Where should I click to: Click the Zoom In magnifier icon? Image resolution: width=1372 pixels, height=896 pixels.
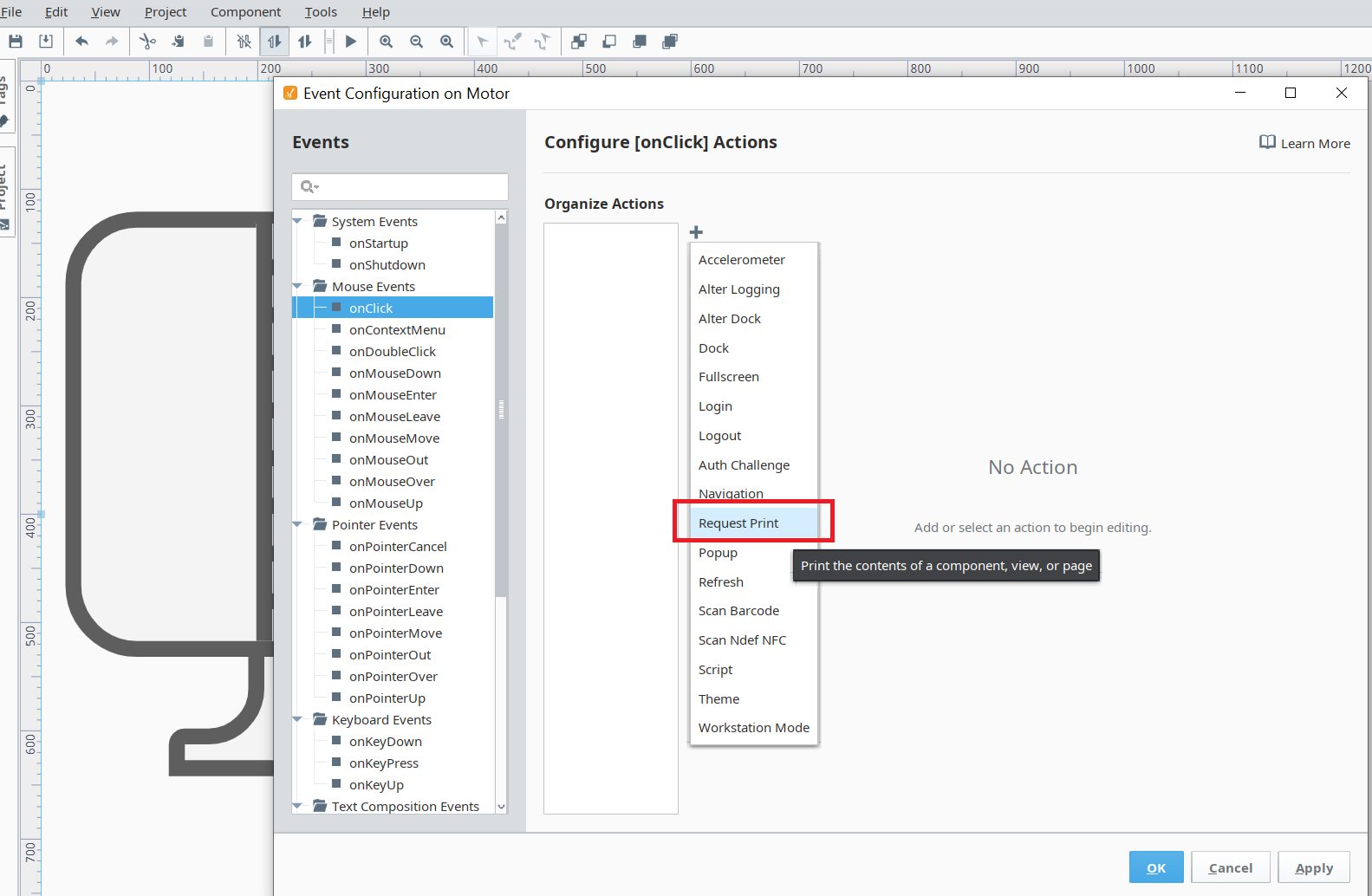387,42
